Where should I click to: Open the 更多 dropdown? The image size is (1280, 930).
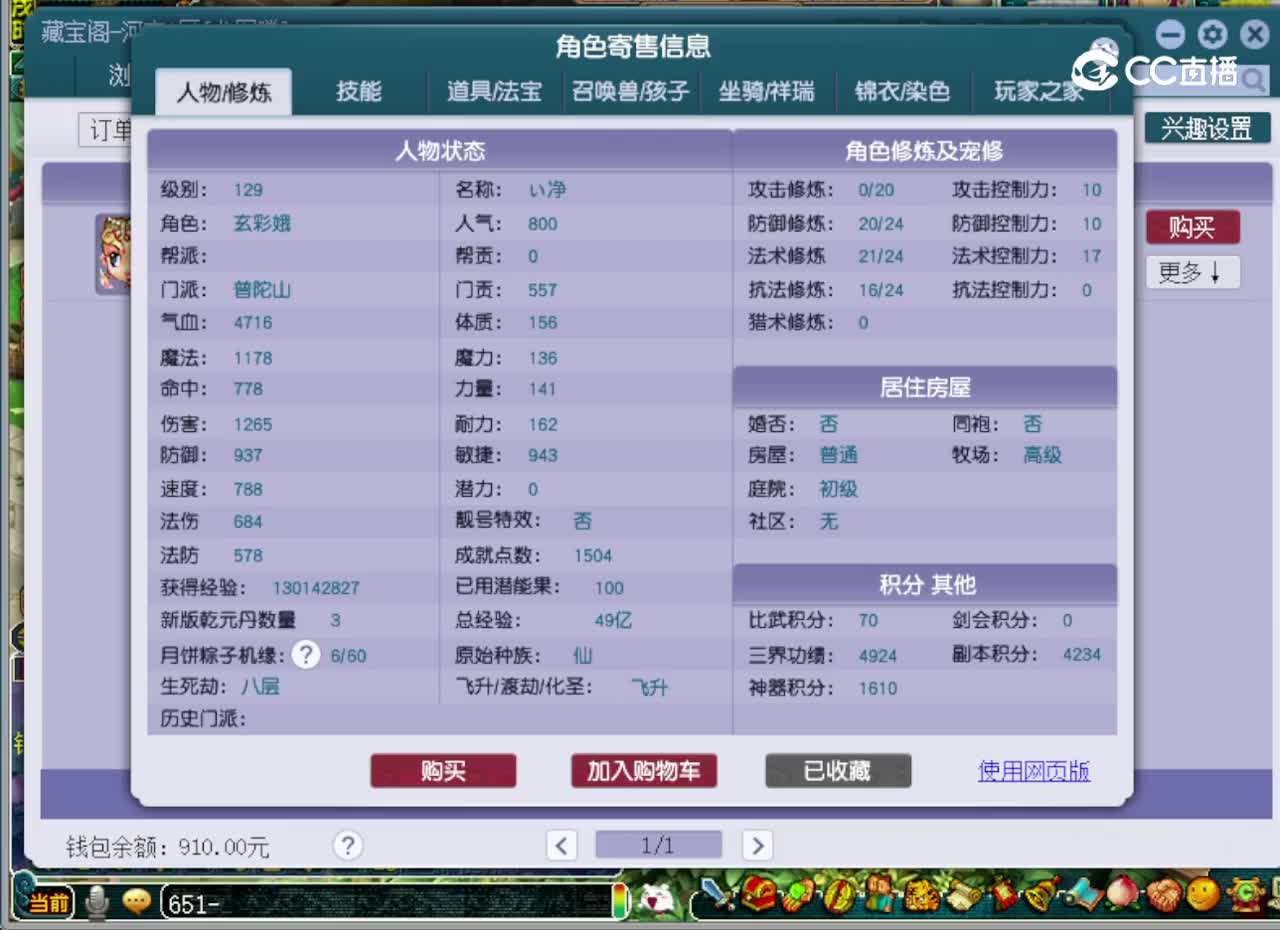1192,272
